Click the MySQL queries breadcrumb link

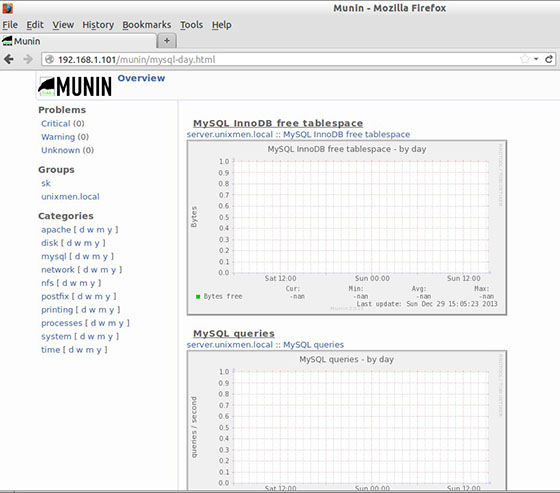coord(314,345)
